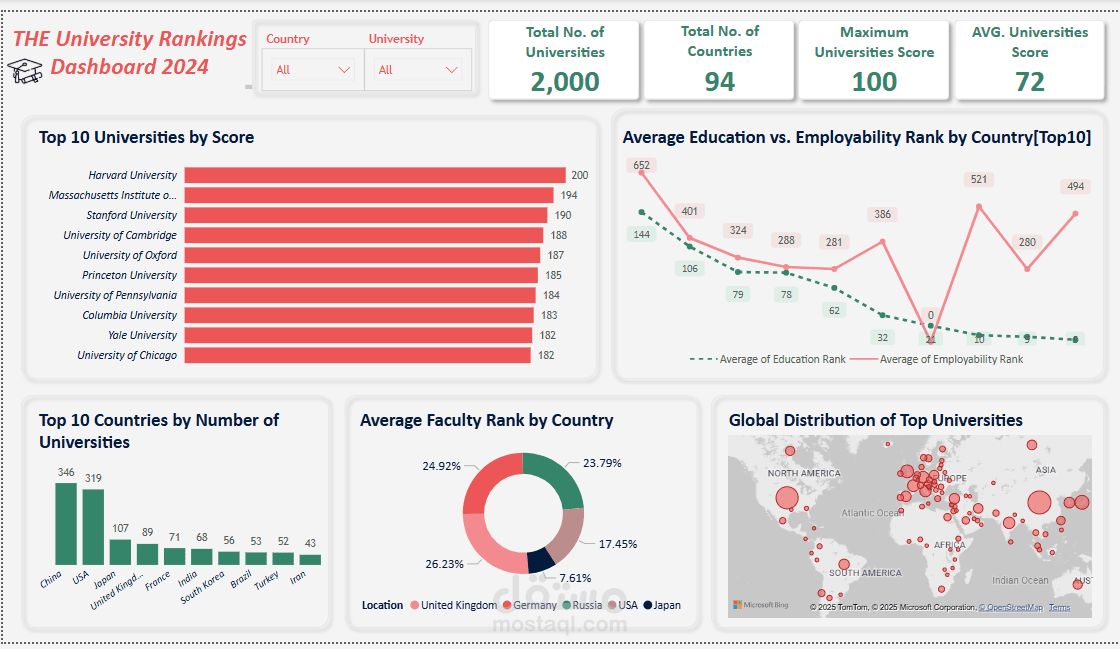Open the University slicer dropdown
This screenshot has width=1120, height=649.
coord(418,70)
